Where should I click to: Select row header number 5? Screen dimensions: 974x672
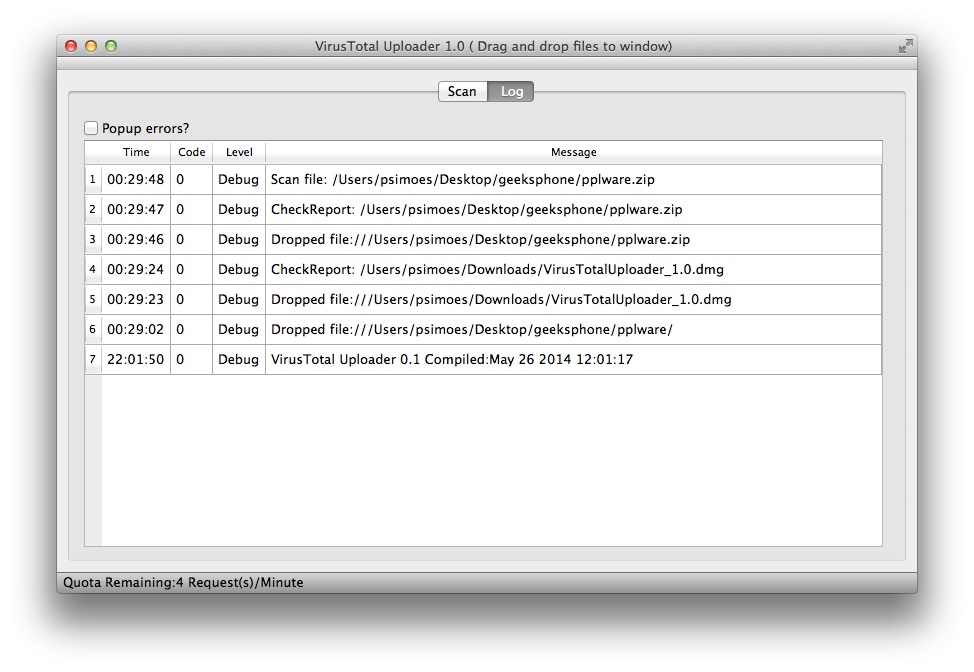(93, 299)
